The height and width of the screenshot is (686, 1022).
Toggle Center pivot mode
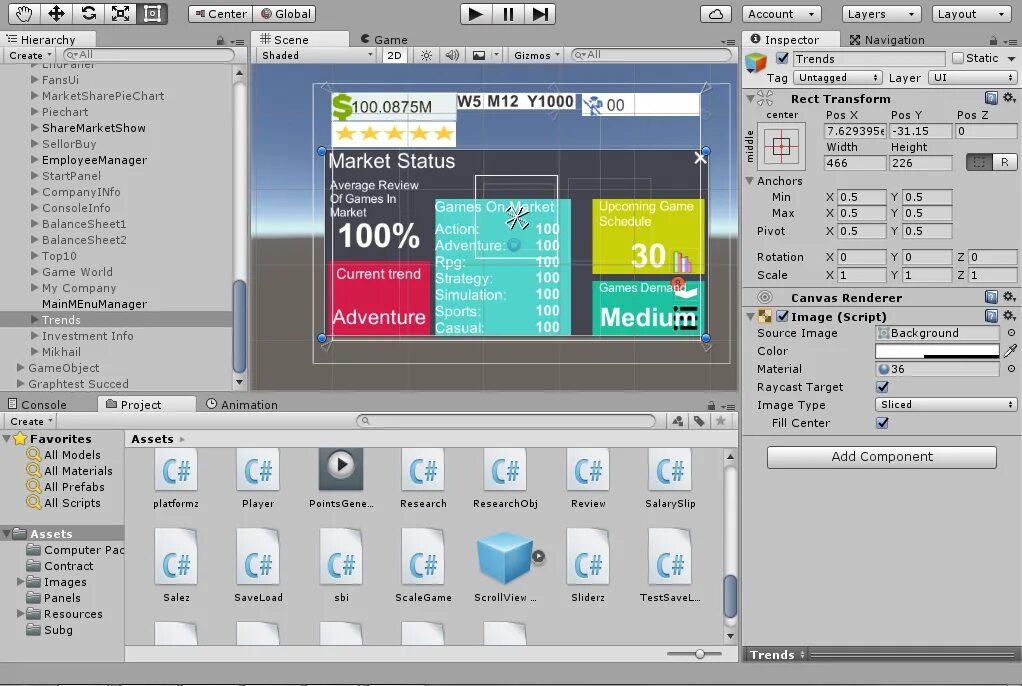tap(220, 14)
